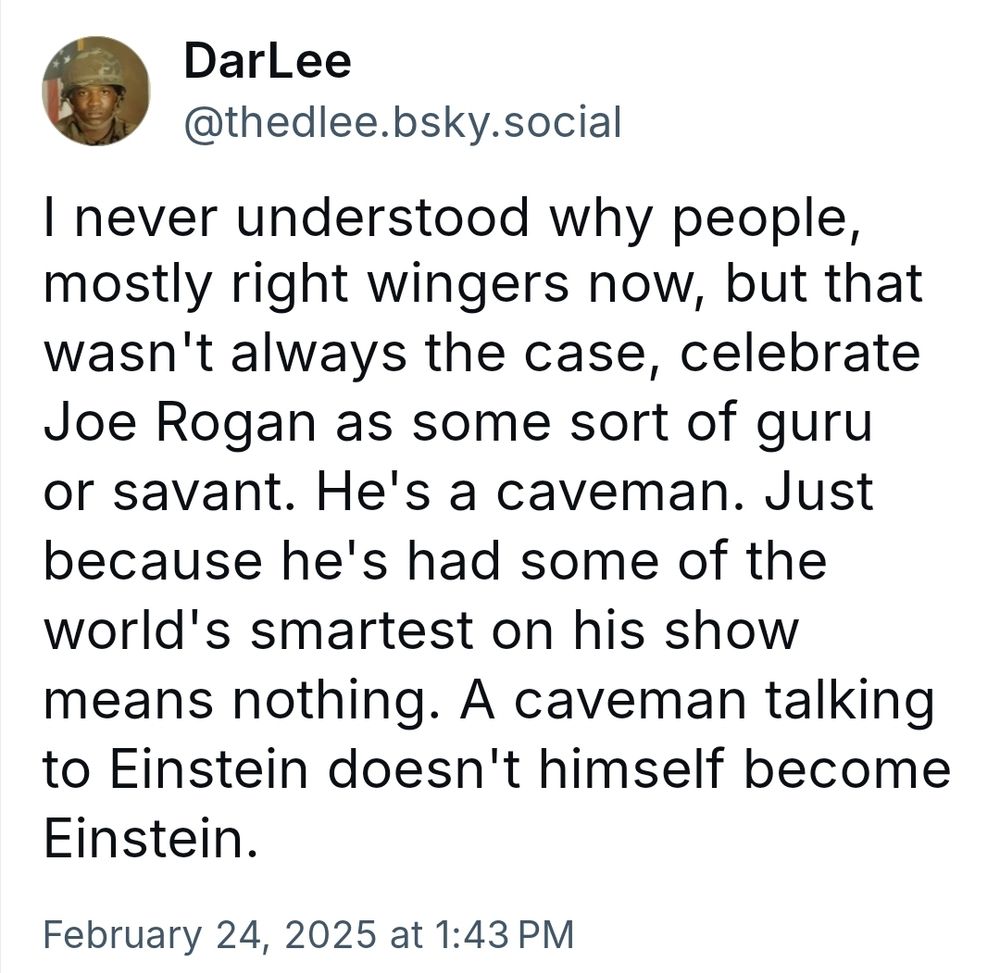Click the final word "Einstein." of post

point(151,837)
